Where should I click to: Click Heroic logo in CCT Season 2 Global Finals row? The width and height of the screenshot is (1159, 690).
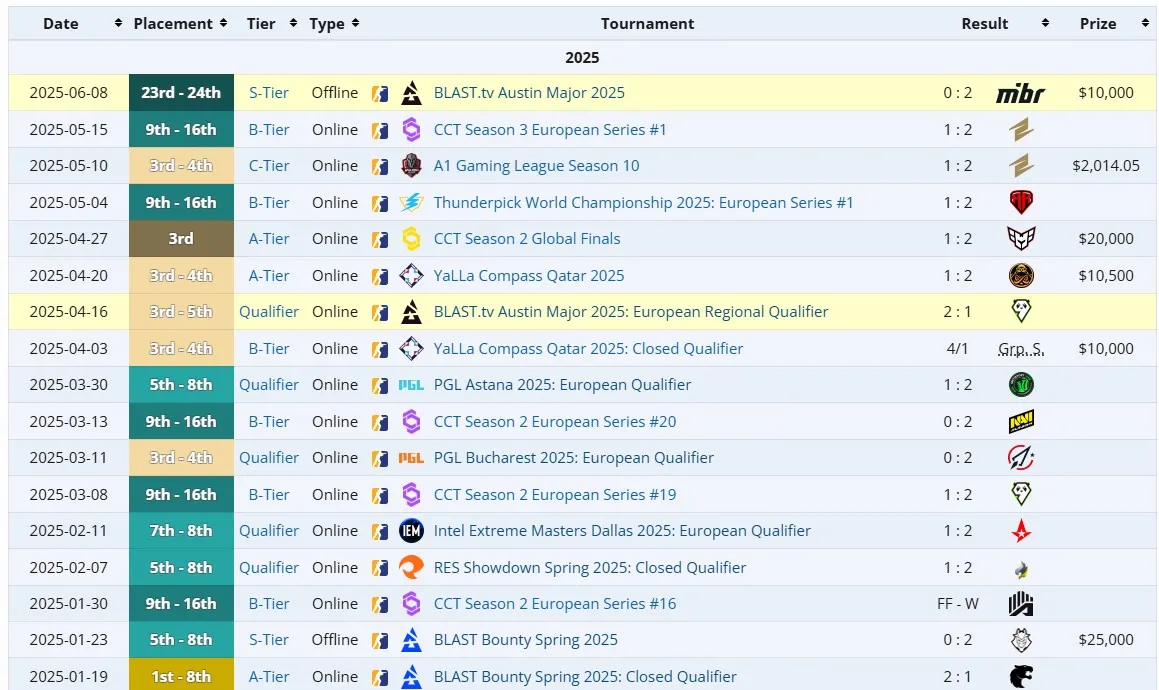(1021, 238)
